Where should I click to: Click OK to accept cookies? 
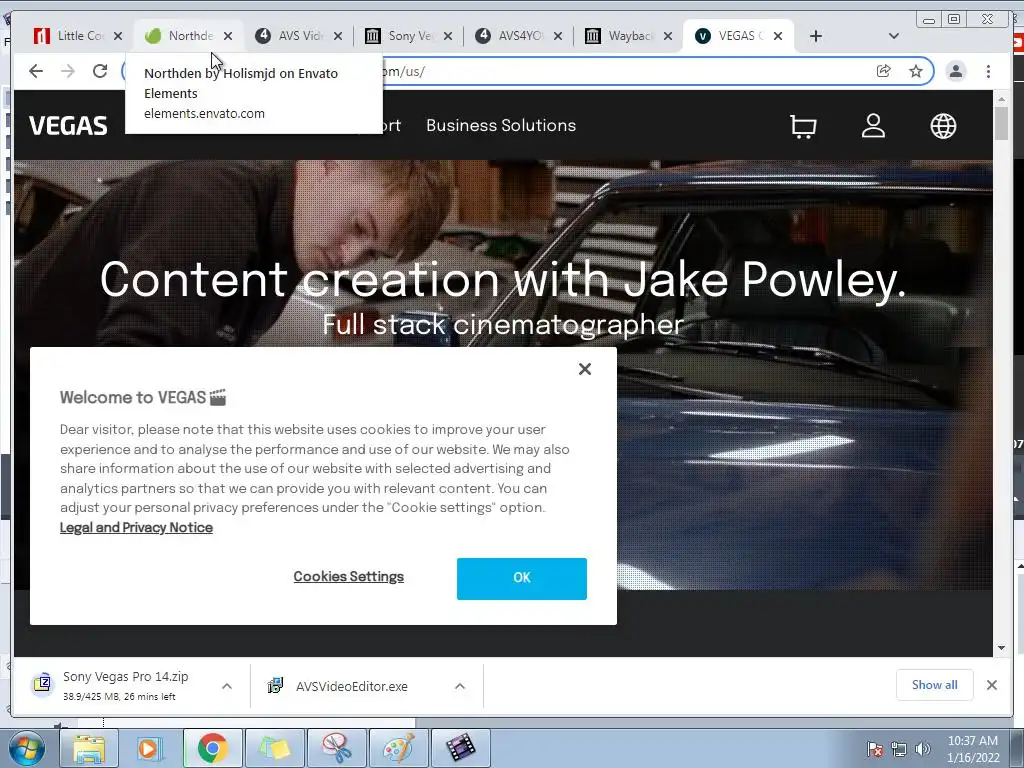click(x=522, y=579)
